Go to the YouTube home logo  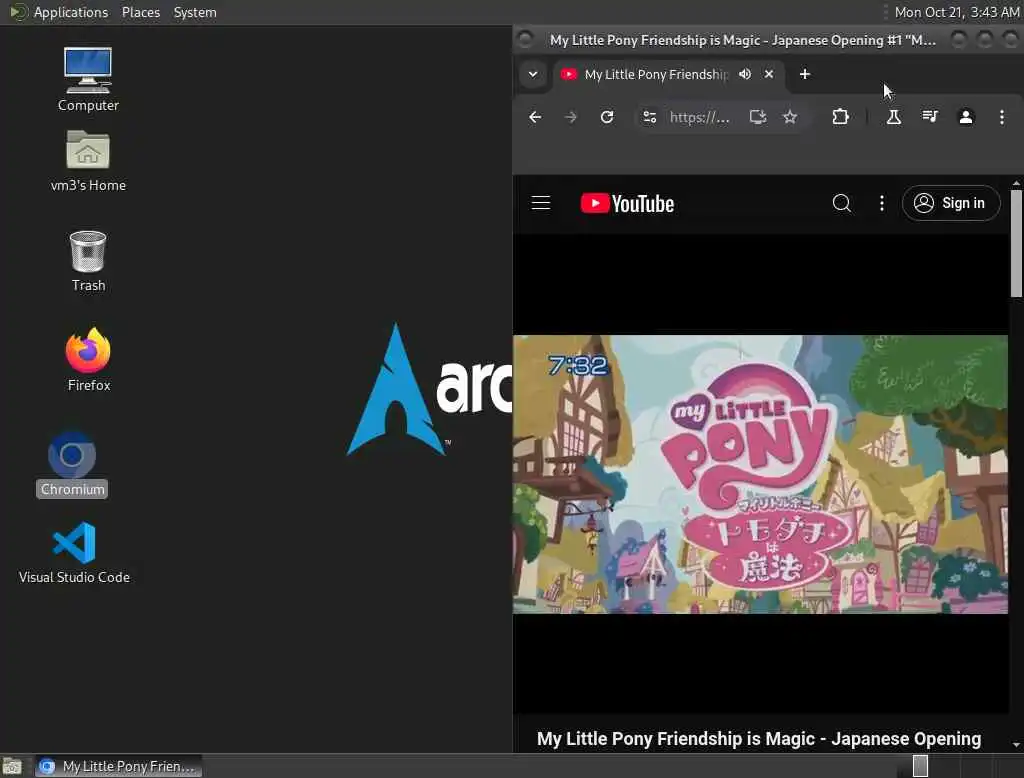pos(627,203)
